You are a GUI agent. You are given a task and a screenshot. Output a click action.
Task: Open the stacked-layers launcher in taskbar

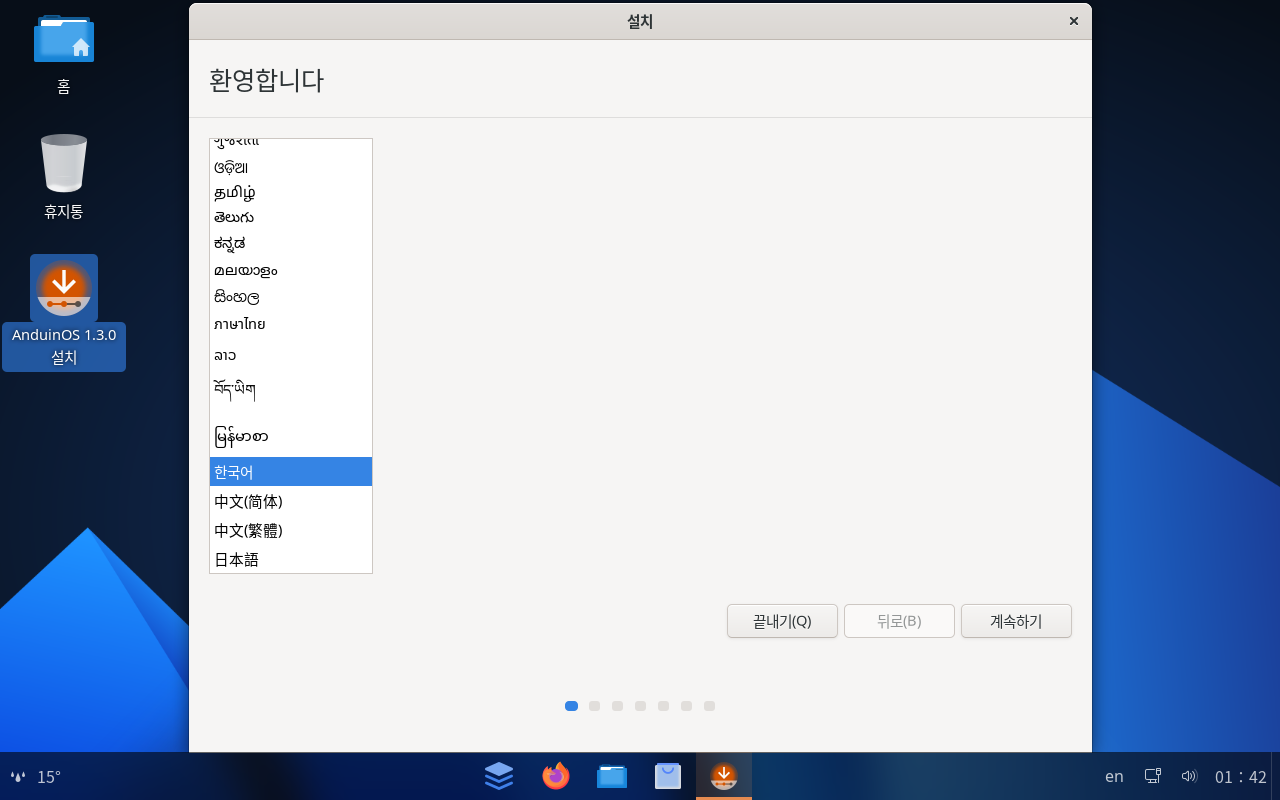499,776
